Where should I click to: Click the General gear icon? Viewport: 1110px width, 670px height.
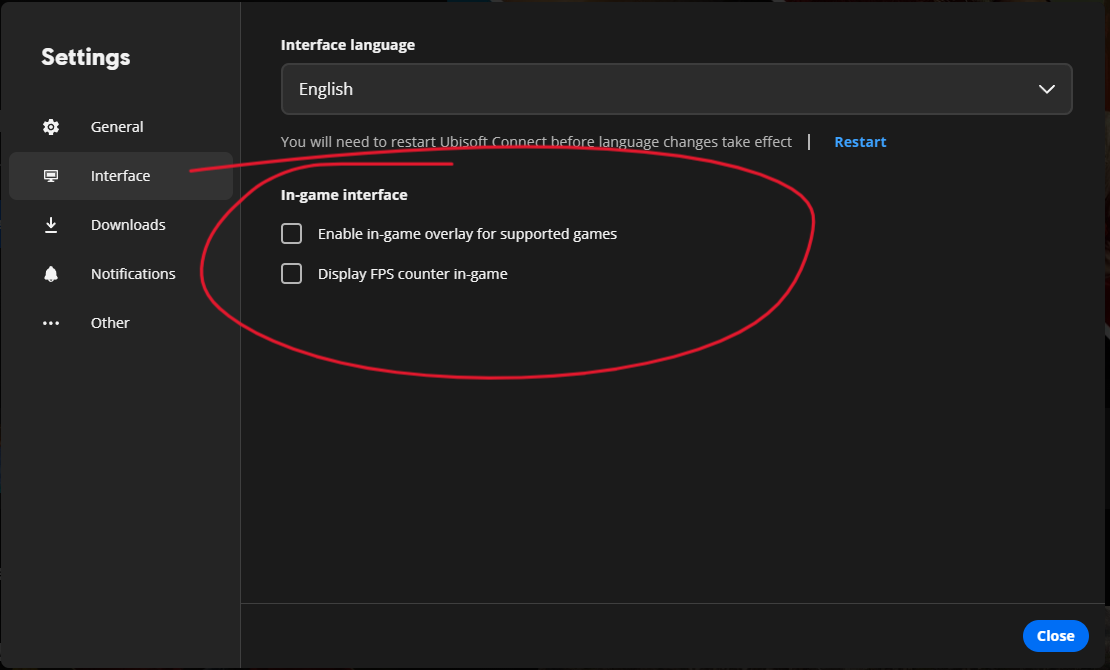51,127
